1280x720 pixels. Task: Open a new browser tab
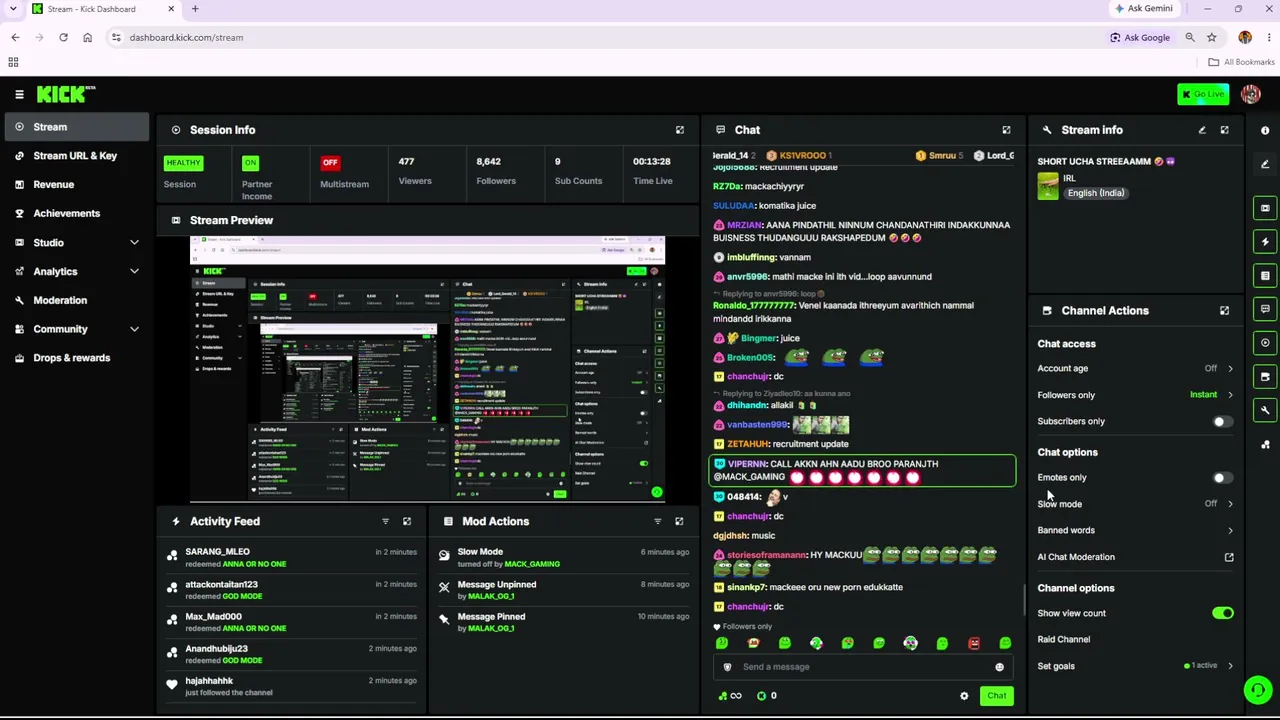[195, 9]
